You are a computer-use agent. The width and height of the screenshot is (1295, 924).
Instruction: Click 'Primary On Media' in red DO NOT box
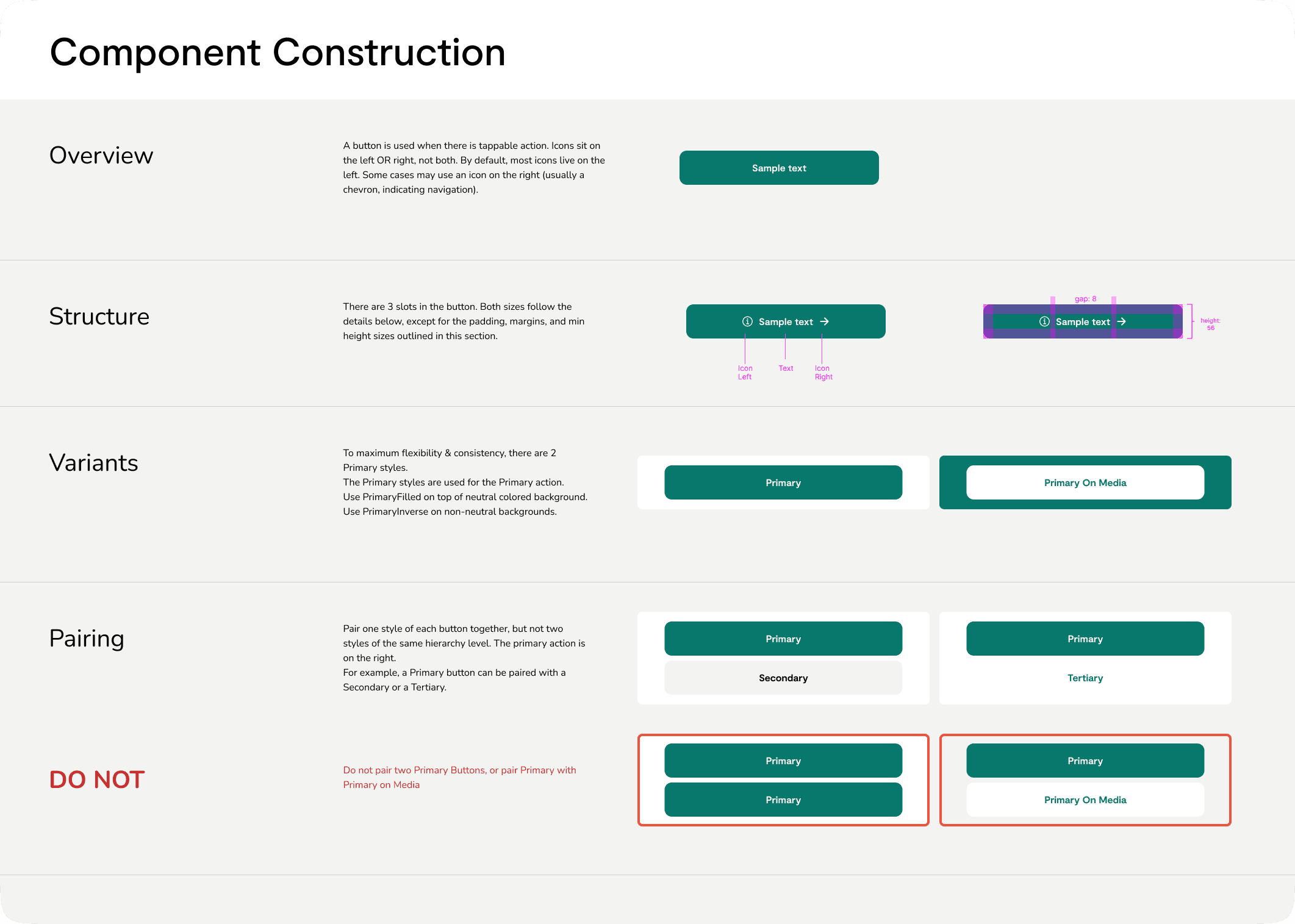tap(1085, 800)
